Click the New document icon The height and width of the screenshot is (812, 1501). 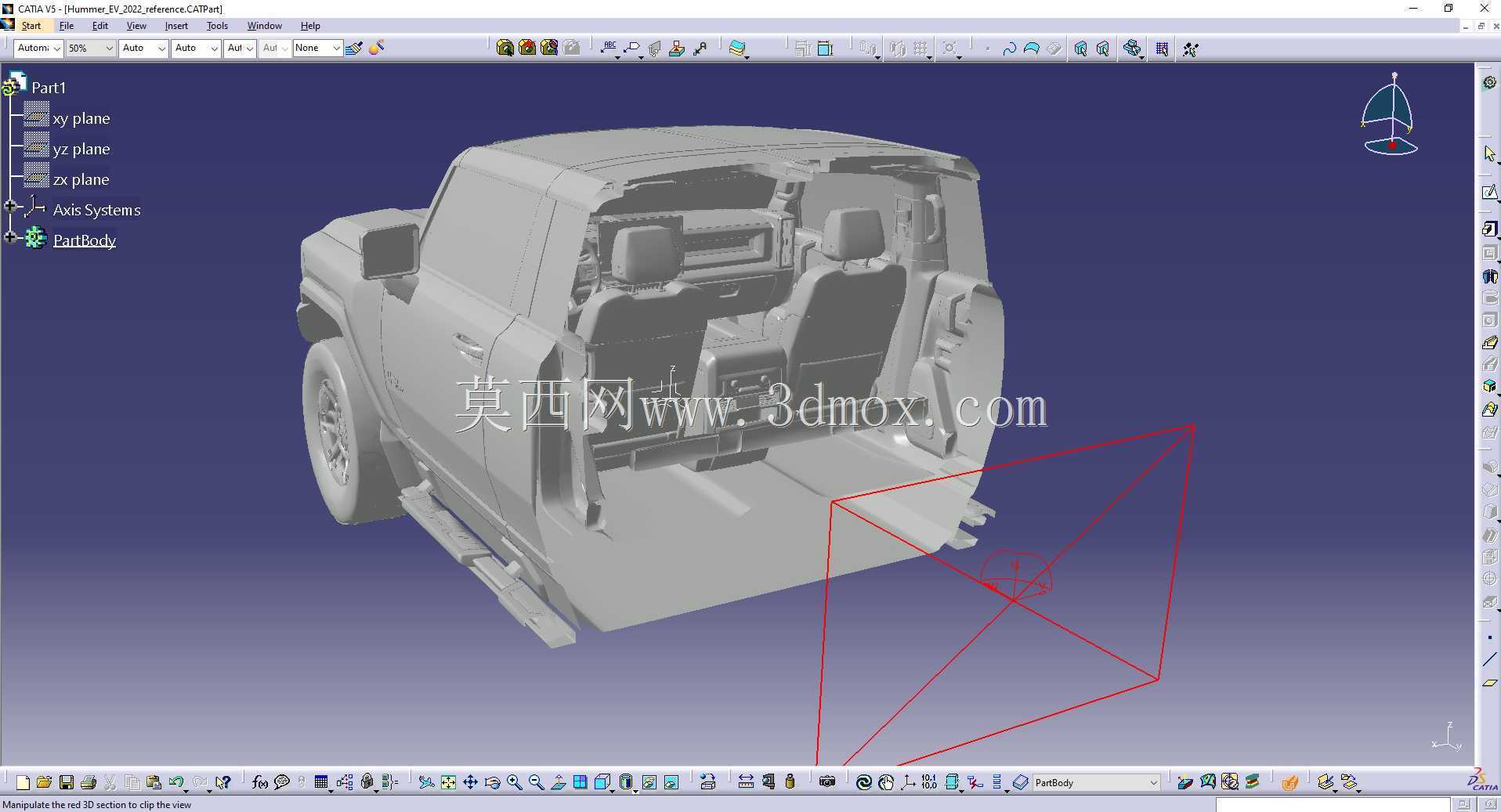[23, 782]
